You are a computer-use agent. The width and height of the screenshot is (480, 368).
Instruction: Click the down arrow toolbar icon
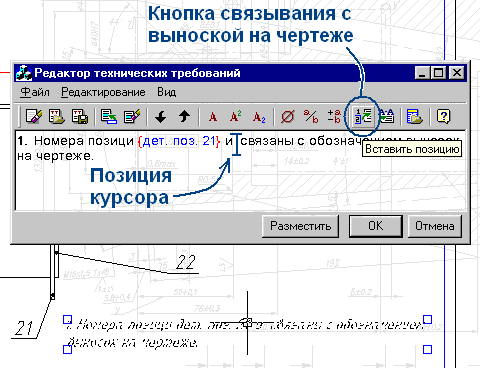161,117
